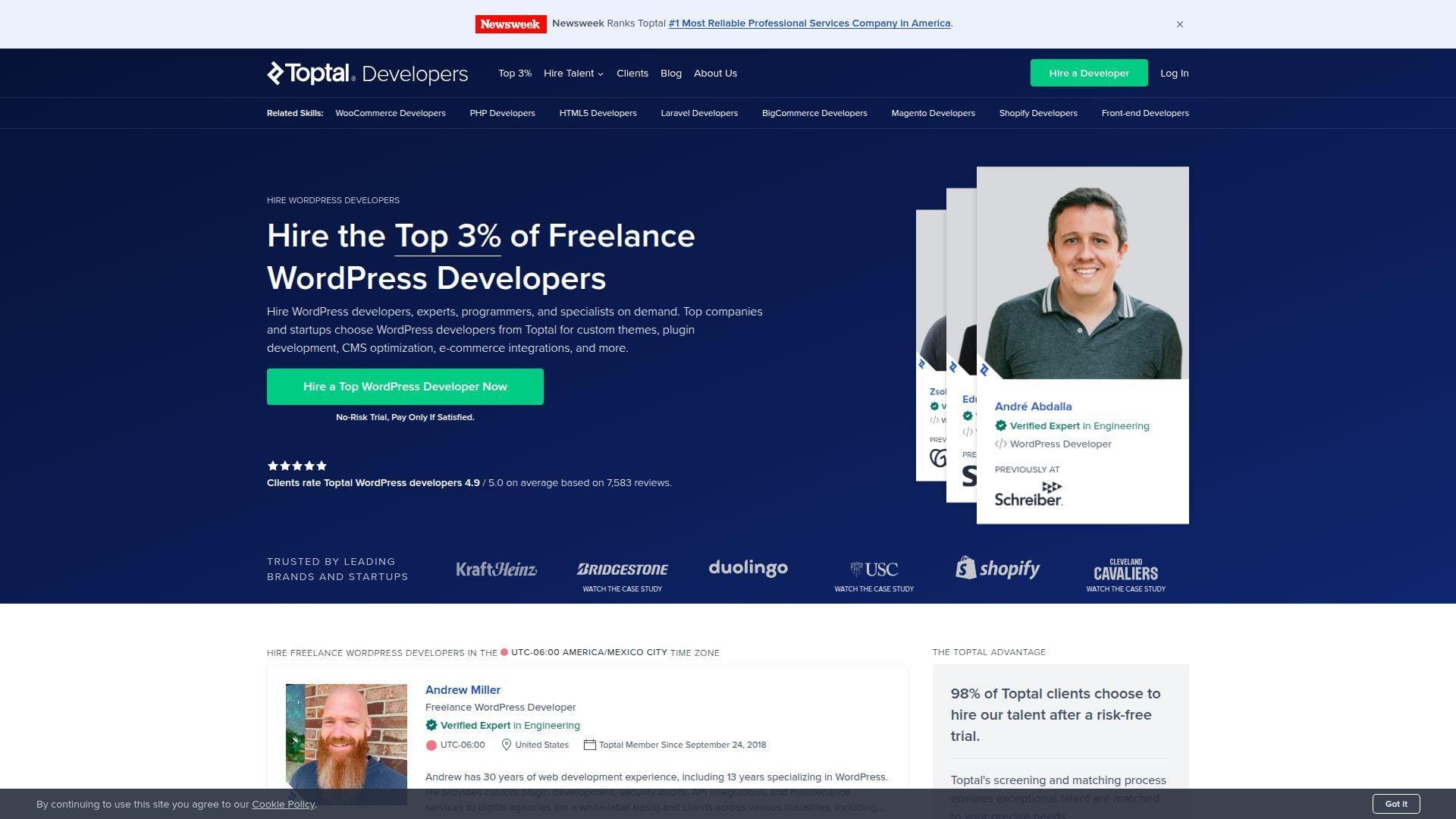
Task: Click the Andrew Miller name link
Action: (x=463, y=690)
